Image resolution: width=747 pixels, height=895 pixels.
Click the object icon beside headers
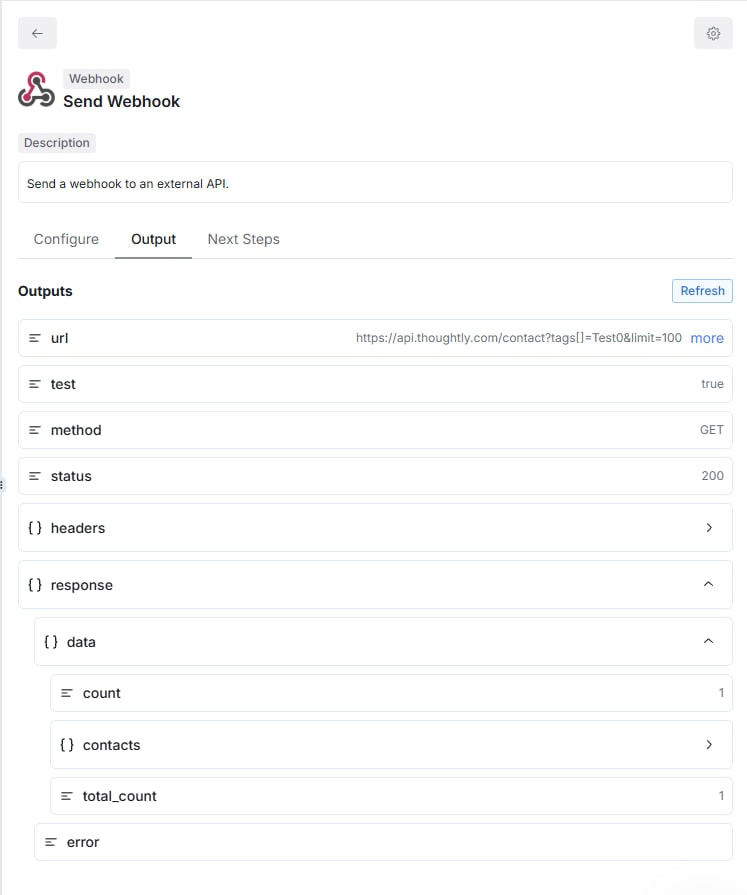(x=38, y=527)
